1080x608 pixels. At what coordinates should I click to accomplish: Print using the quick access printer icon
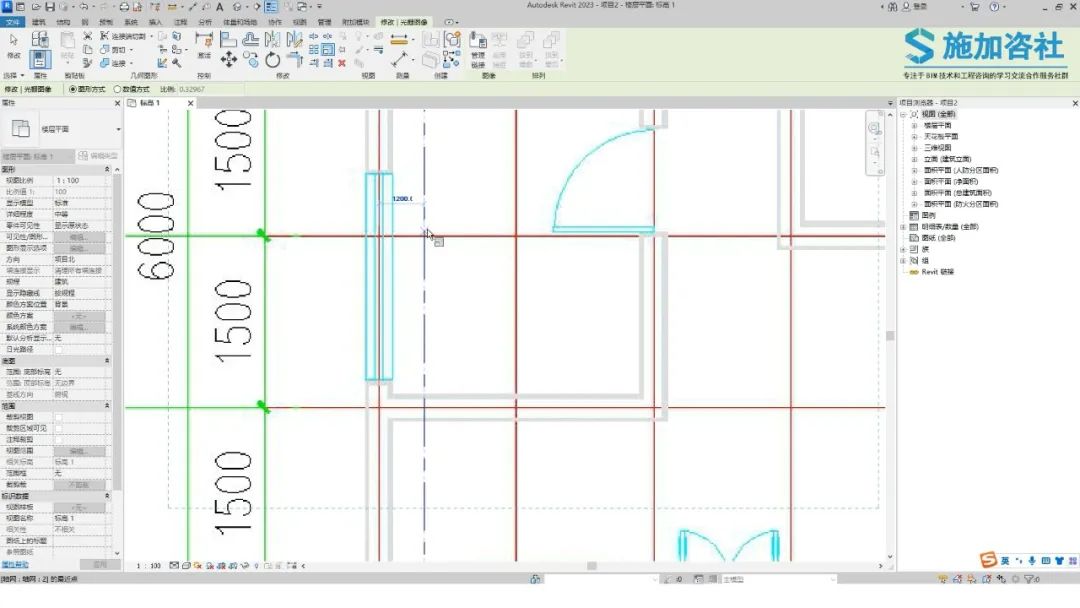click(x=124, y=6)
